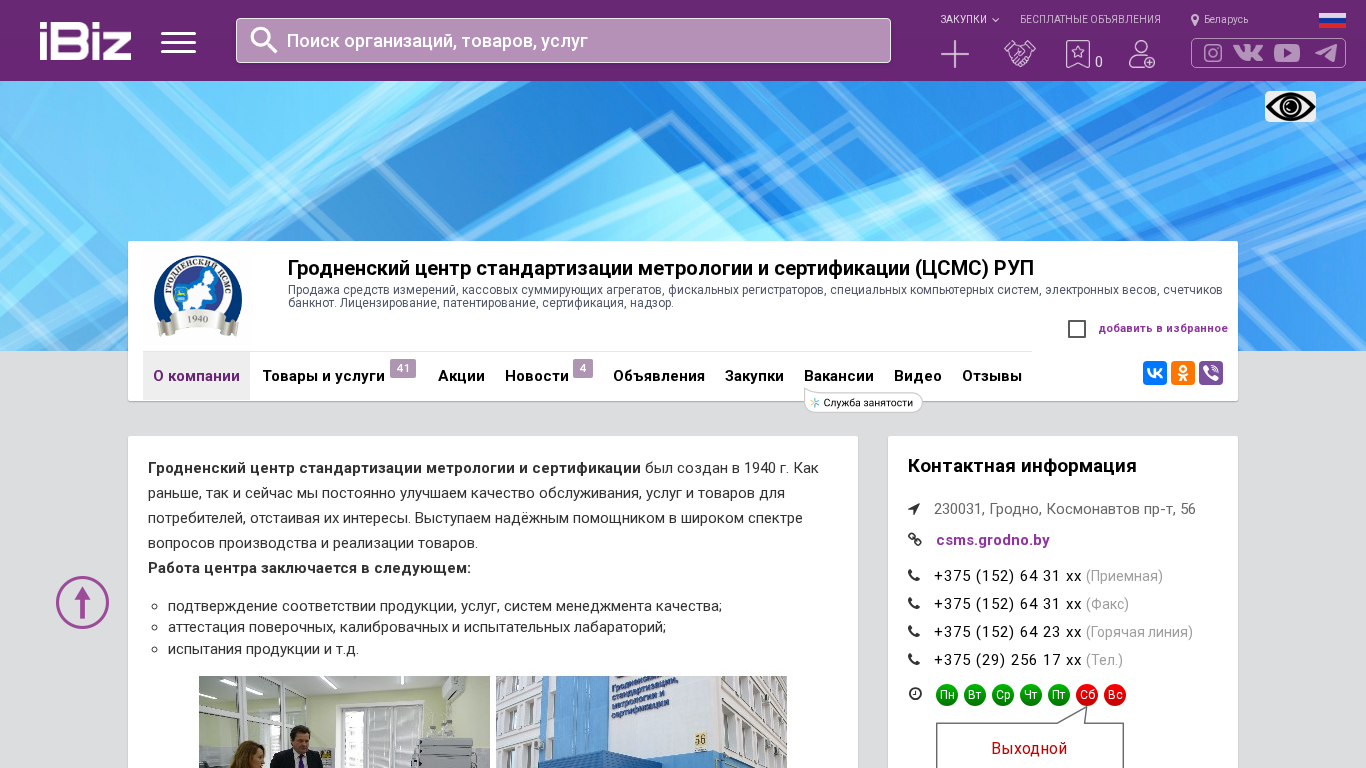1366x768 pixels.
Task: Open the hamburger menu icon
Action: [178, 42]
